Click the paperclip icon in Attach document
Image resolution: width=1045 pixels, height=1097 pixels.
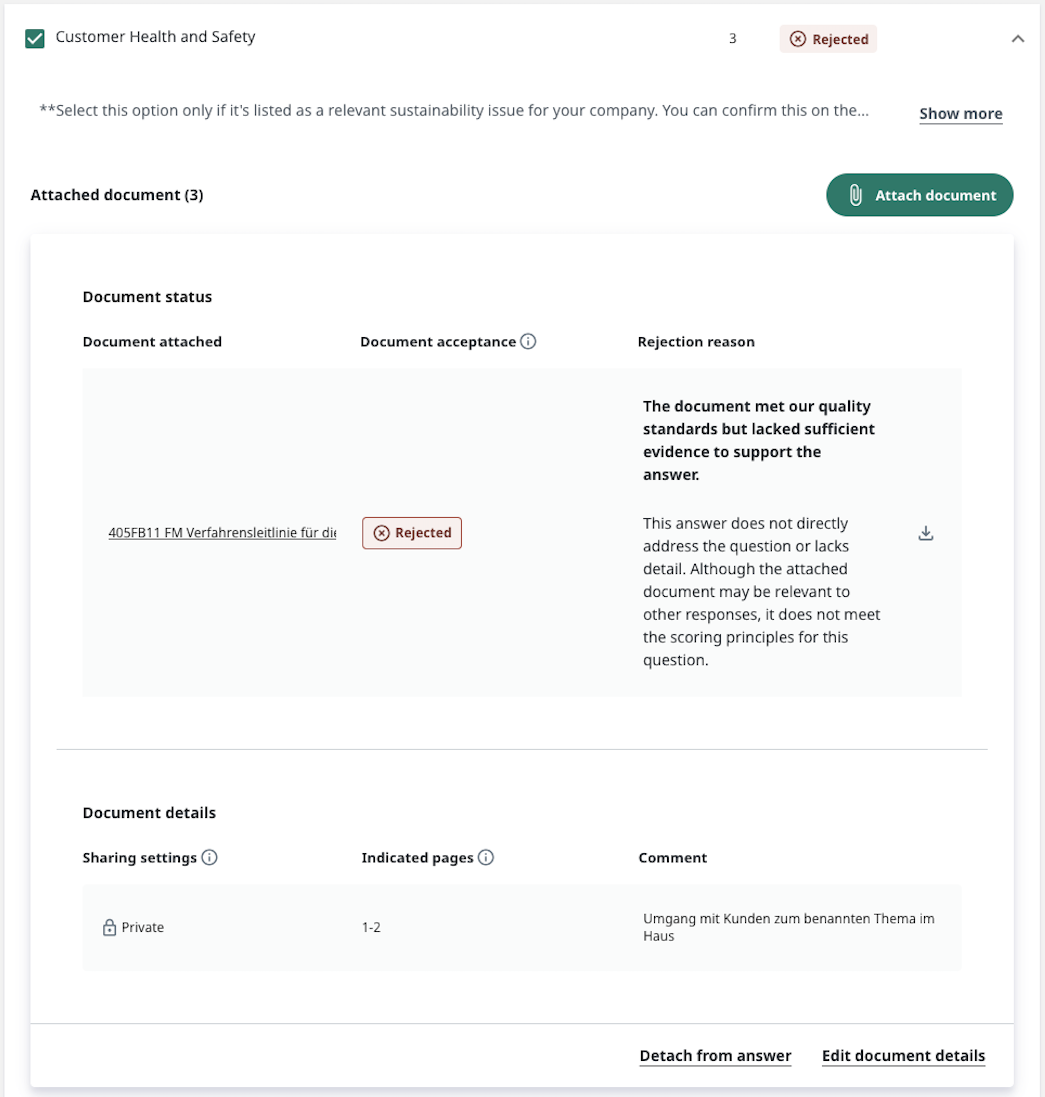point(855,195)
